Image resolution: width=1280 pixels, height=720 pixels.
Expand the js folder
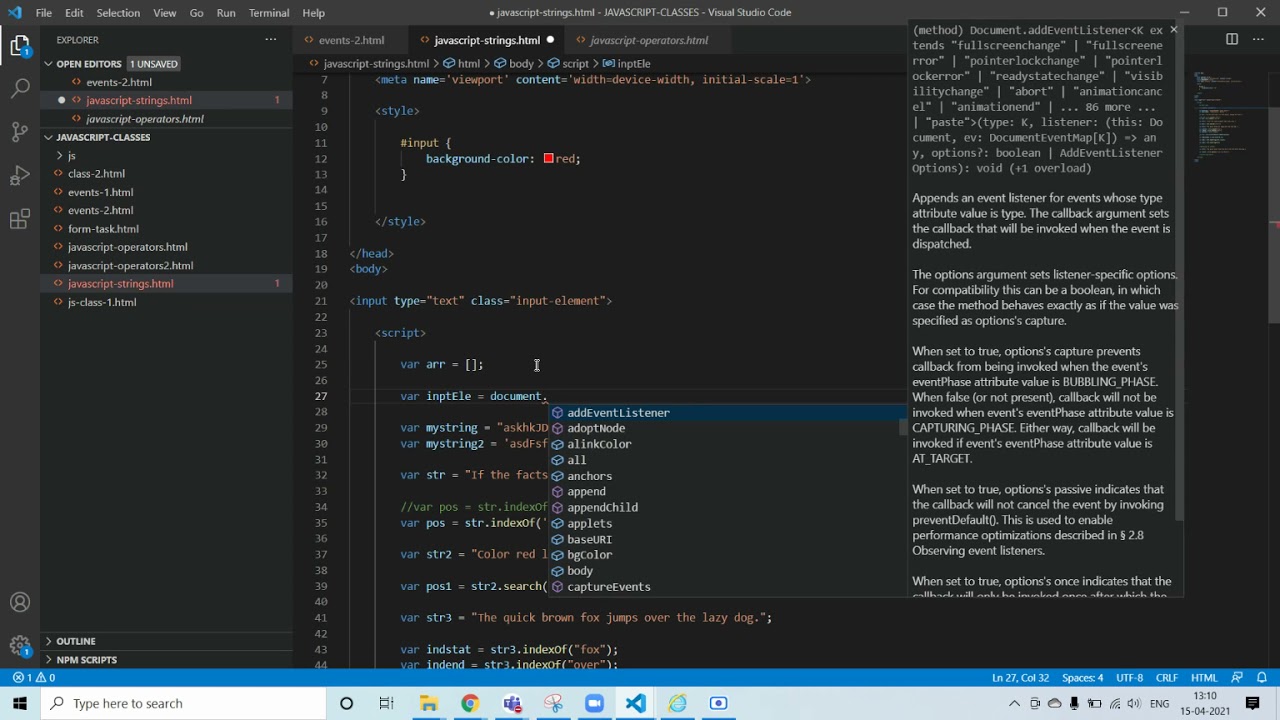(x=71, y=156)
